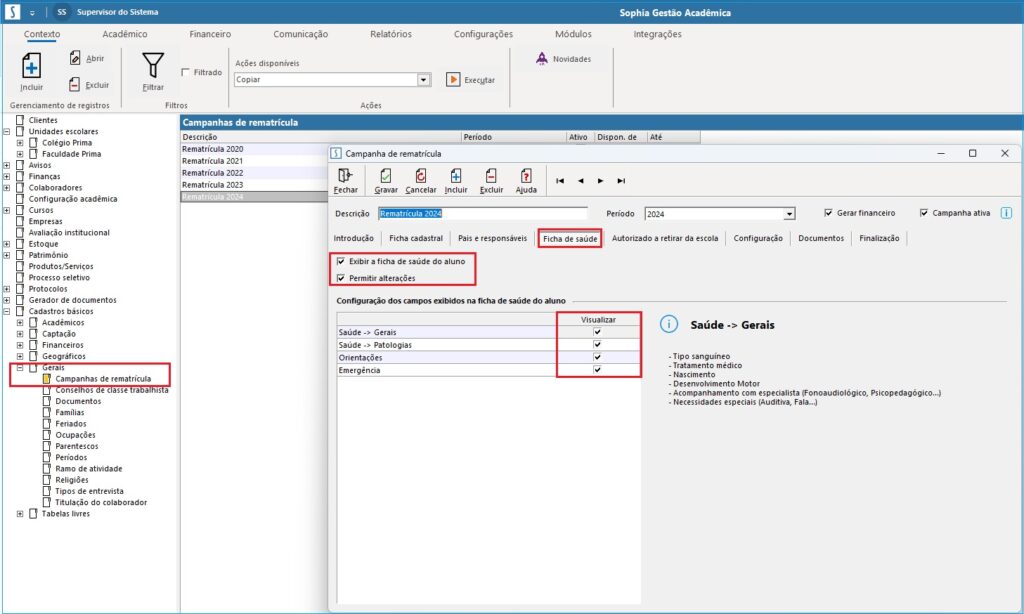1024x614 pixels.
Task: Open Novidades rocket icon
Action: [x=541, y=59]
